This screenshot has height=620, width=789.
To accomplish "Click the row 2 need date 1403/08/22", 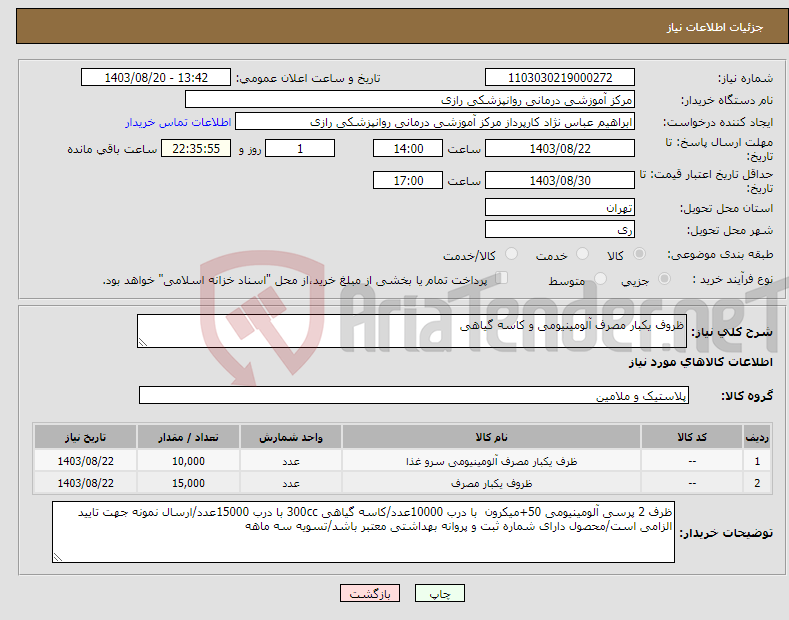I will coord(86,483).
